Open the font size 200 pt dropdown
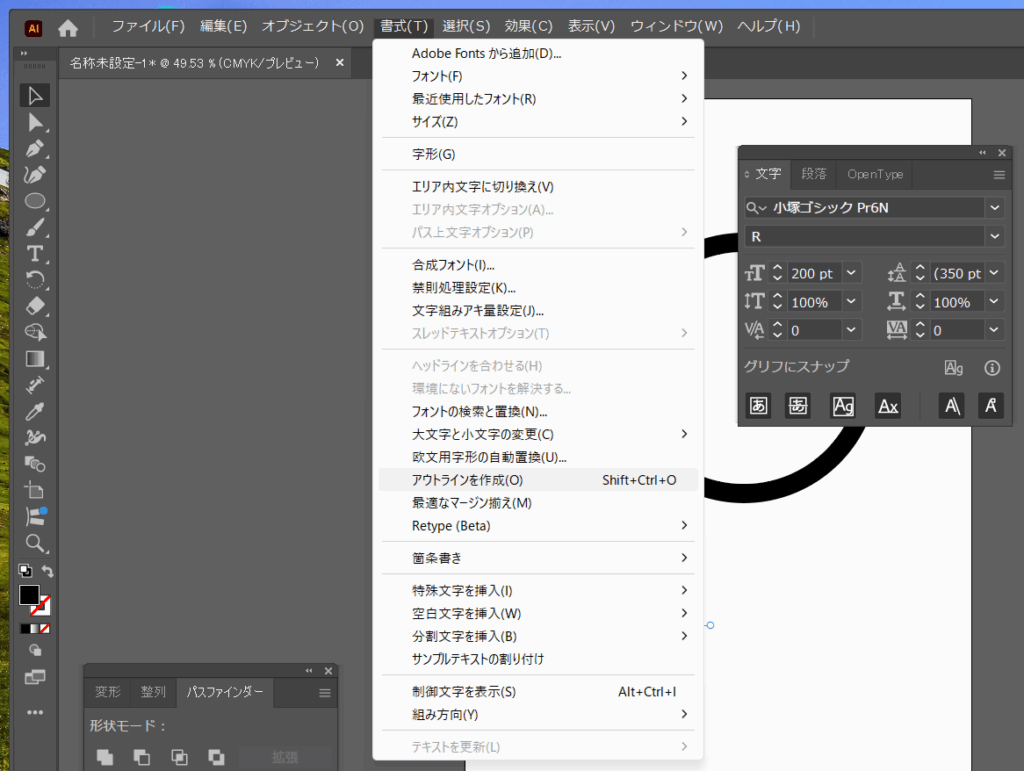This screenshot has width=1024, height=771. (x=851, y=273)
